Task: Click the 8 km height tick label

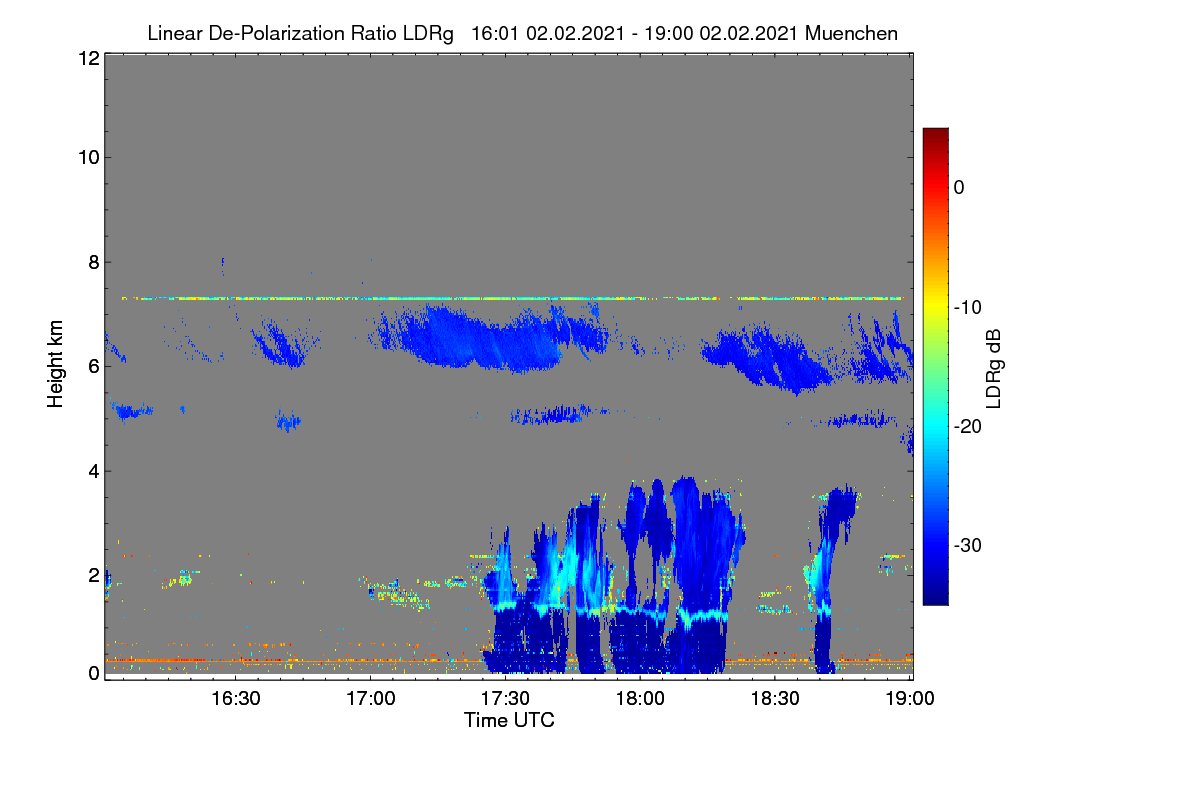Action: 94,262
